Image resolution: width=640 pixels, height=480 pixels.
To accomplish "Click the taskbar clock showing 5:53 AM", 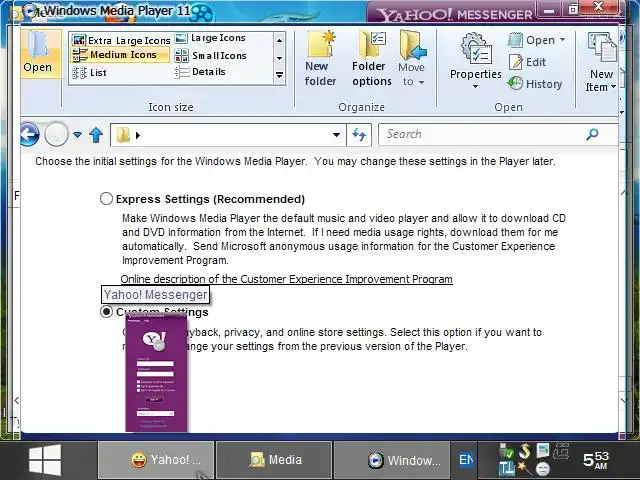I will click(596, 460).
